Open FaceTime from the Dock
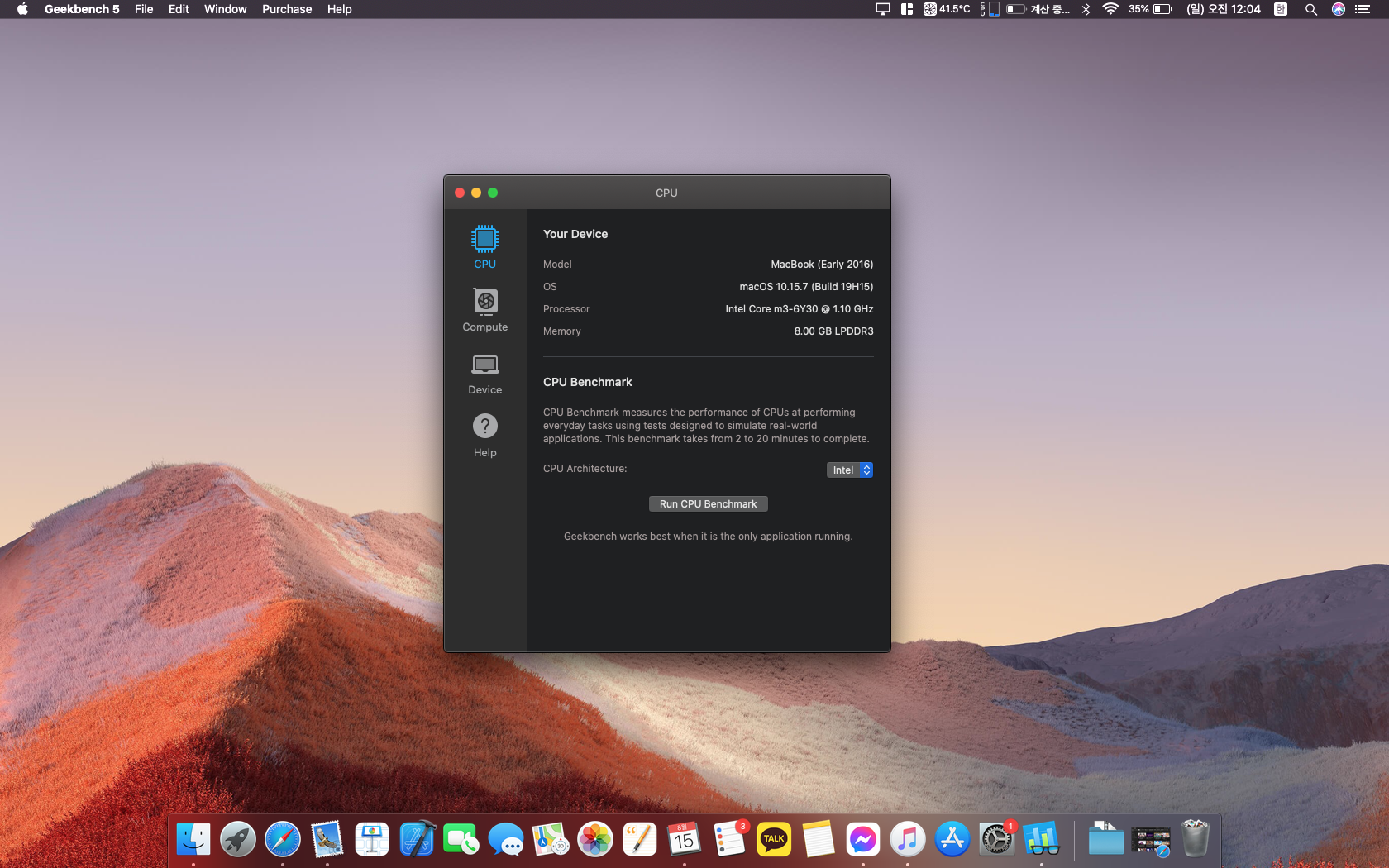Image resolution: width=1389 pixels, height=868 pixels. tap(461, 840)
